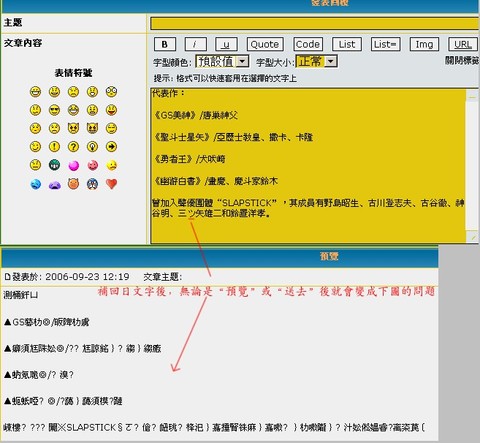Insert the razz tongue-out smiley
Image resolution: width=480 pixels, height=443 pixels.
[x=111, y=110]
